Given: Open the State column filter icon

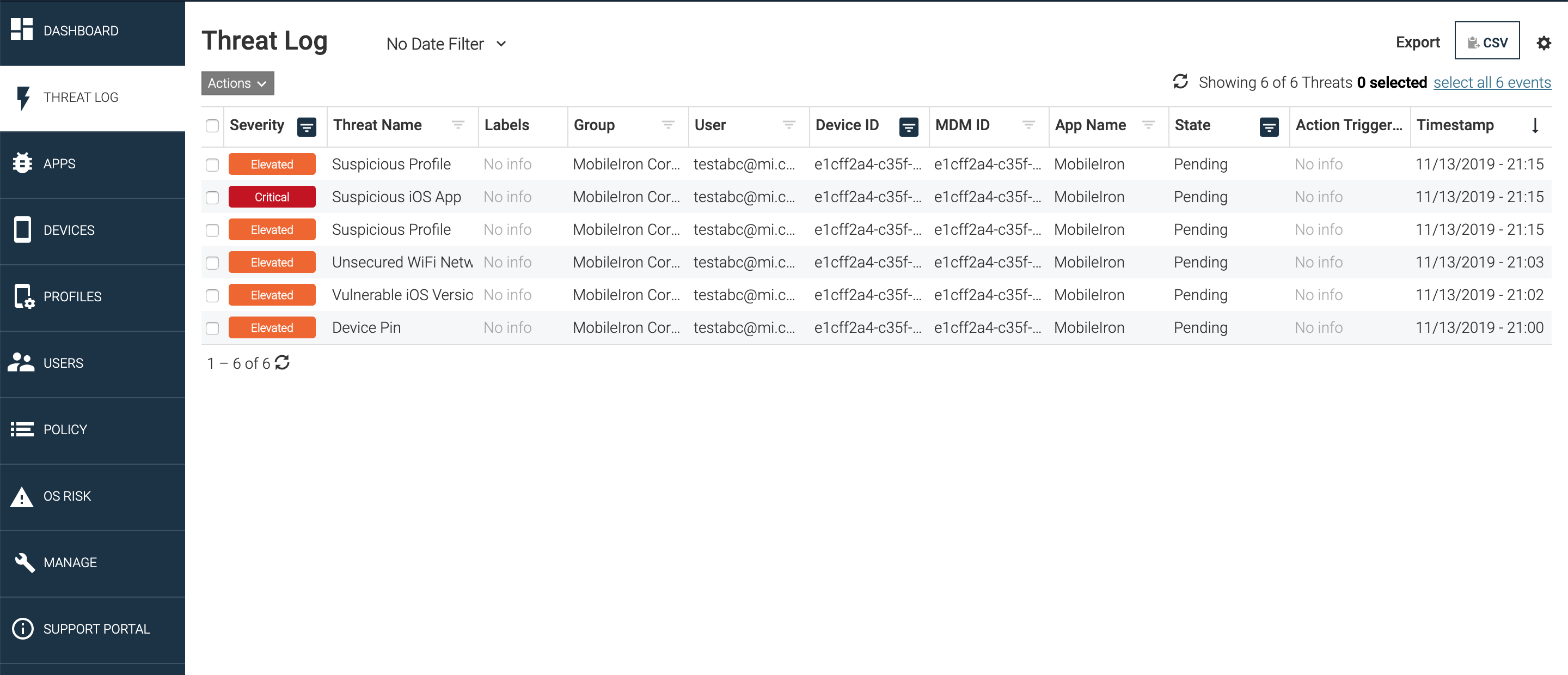Looking at the screenshot, I should tap(1269, 126).
